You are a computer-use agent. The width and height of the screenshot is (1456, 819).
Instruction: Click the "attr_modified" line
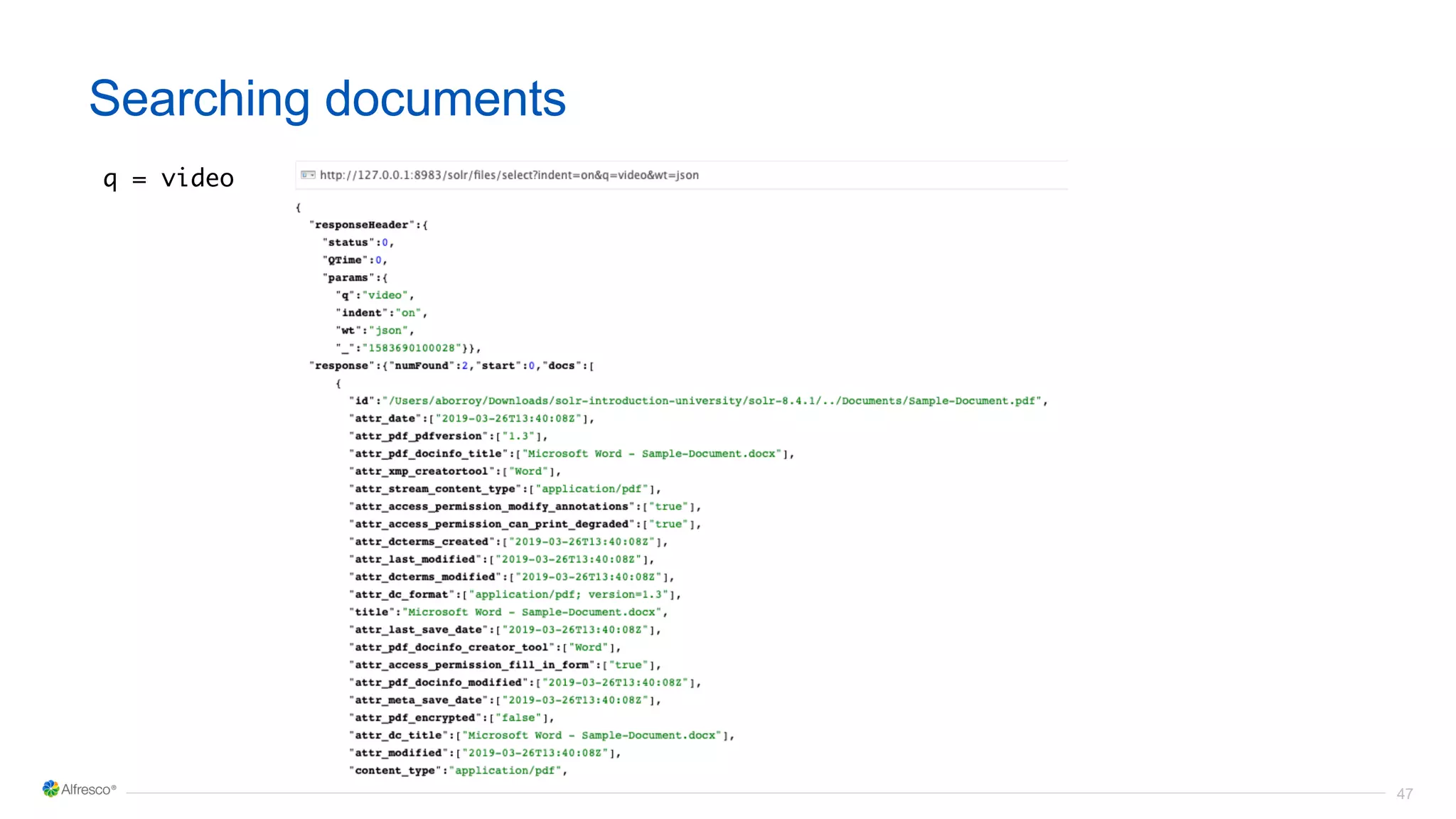(485, 753)
